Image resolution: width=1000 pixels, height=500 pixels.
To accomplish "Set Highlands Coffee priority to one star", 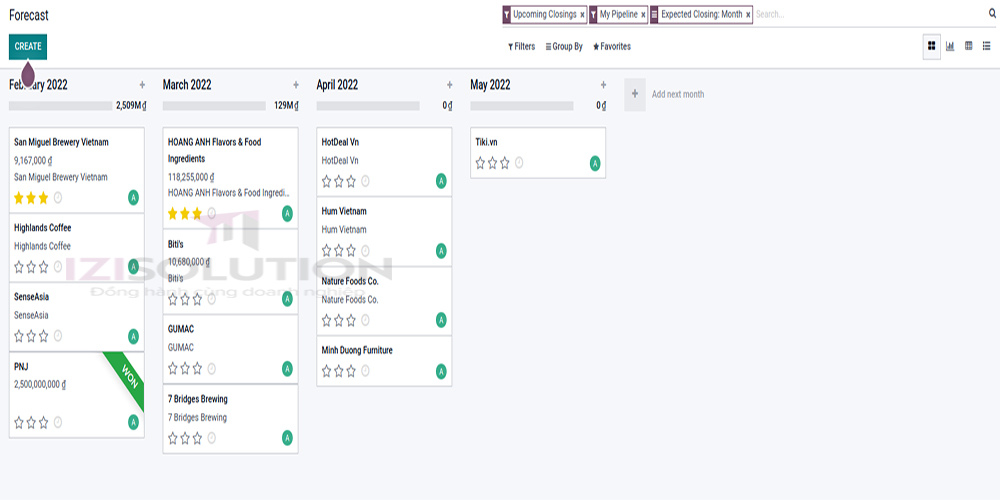I will coord(19,267).
